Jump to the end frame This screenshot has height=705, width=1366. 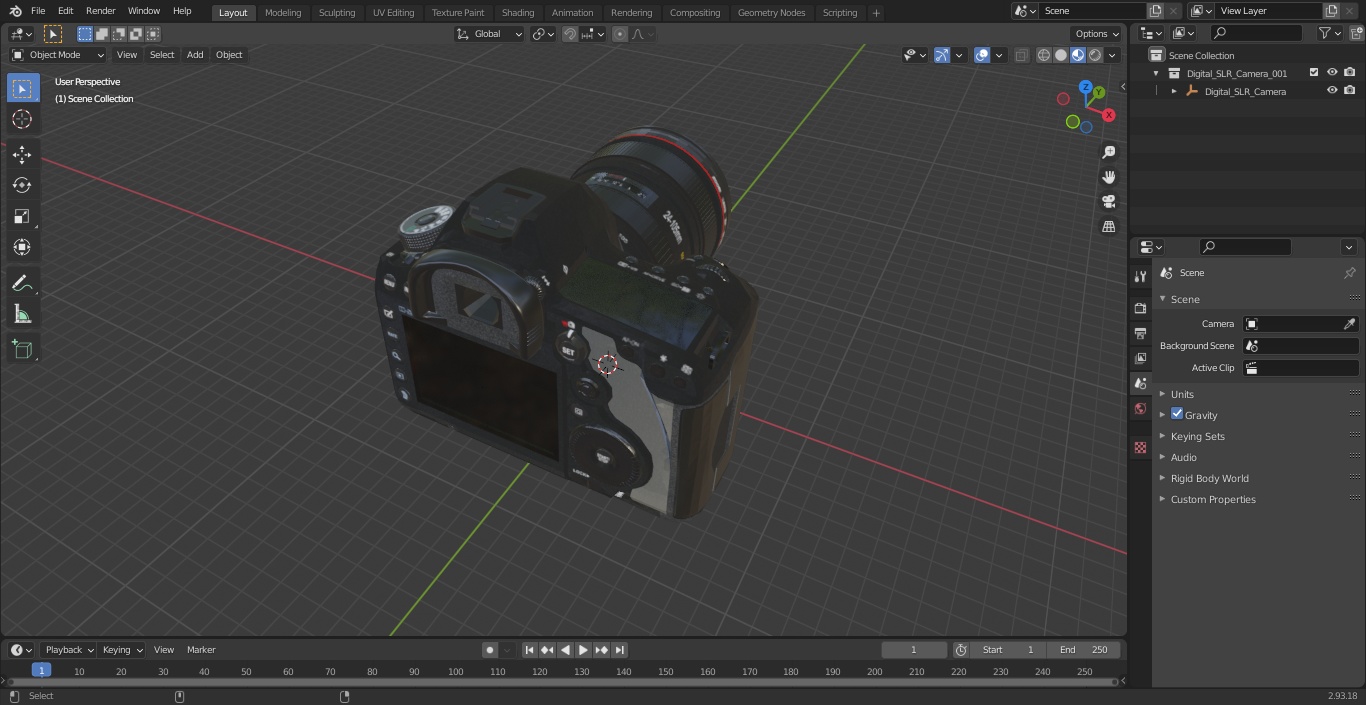click(620, 650)
